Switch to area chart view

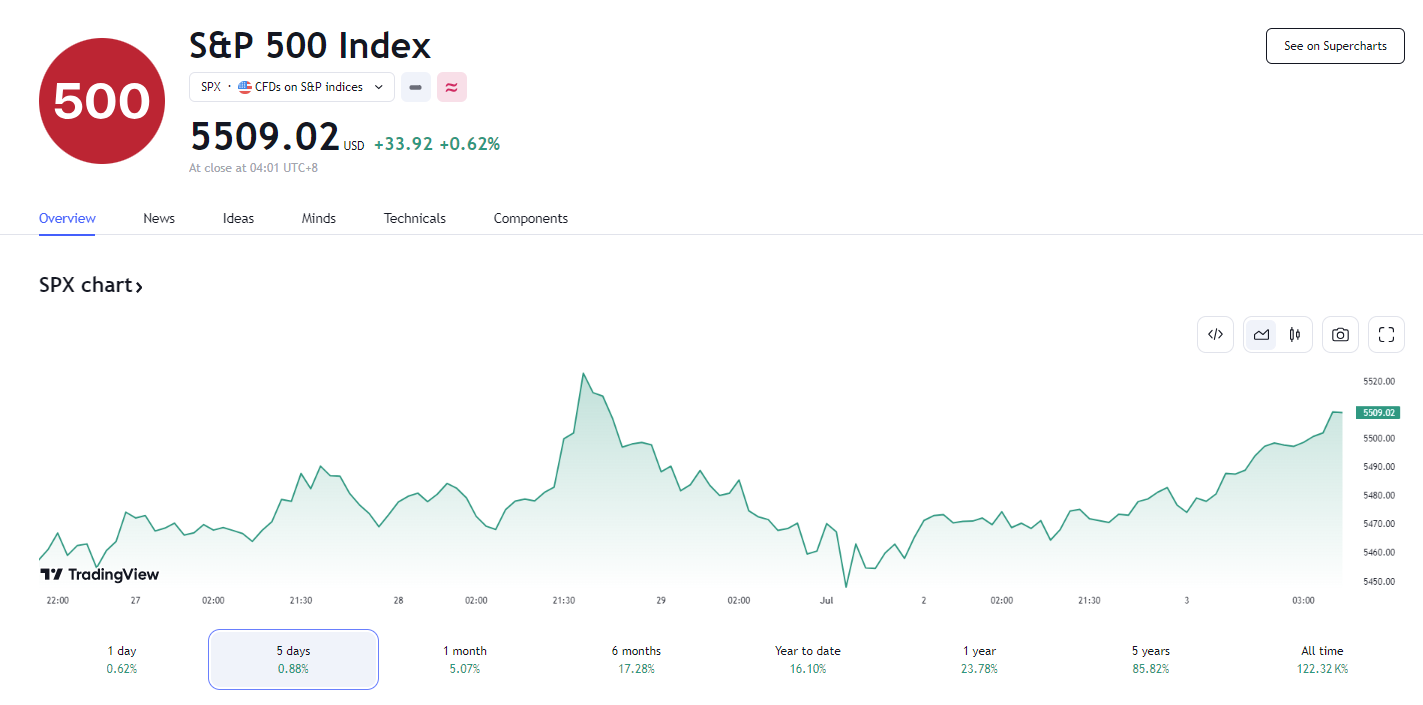pos(1261,335)
